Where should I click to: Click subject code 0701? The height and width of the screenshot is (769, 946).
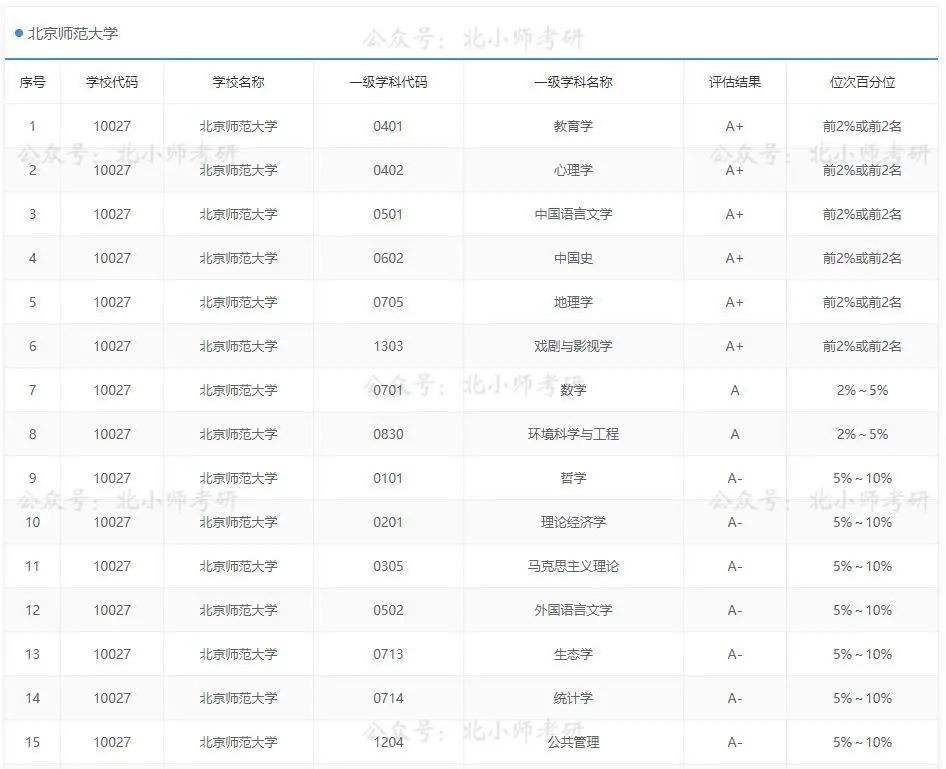[388, 390]
